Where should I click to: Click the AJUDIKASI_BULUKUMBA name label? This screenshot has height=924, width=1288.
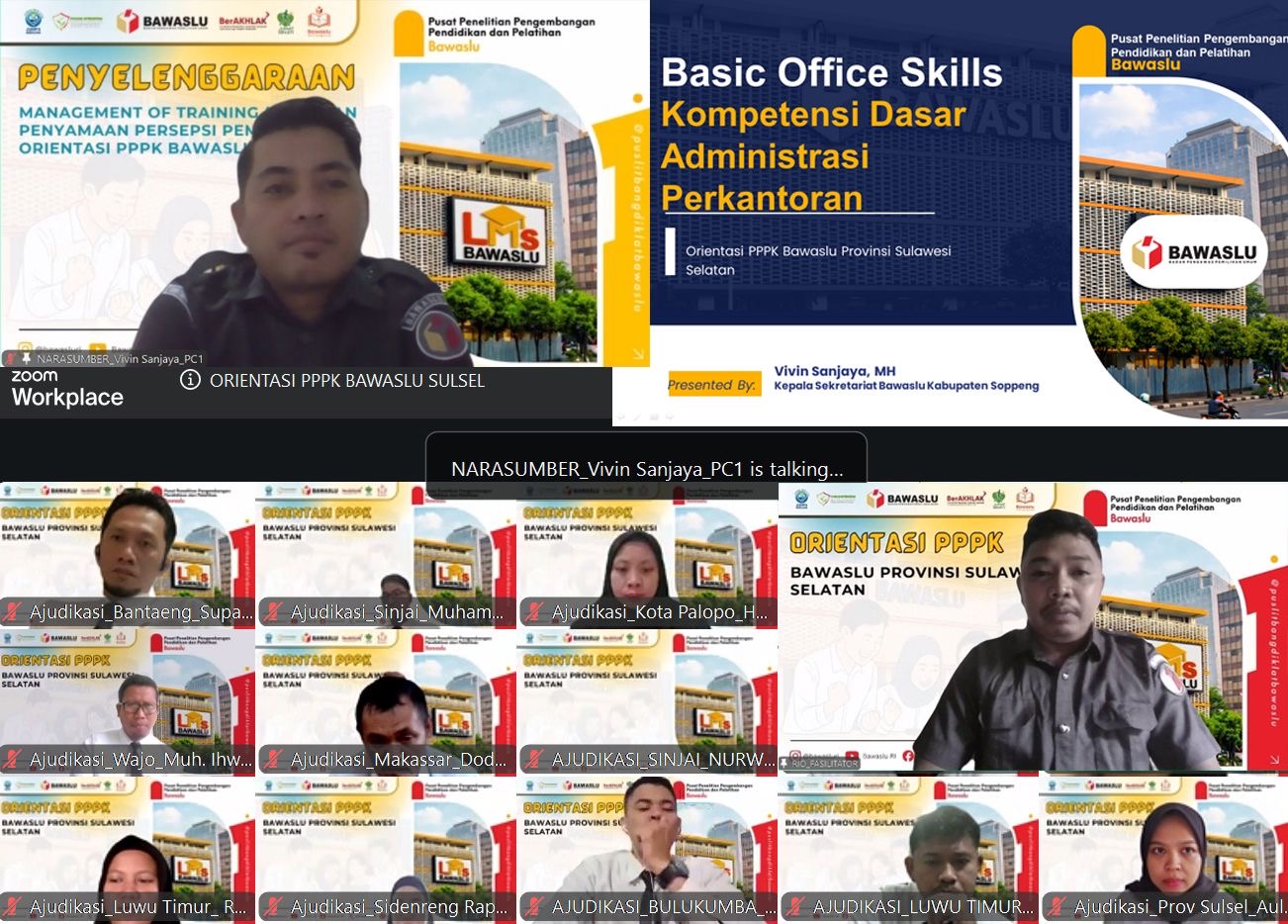coord(664,906)
